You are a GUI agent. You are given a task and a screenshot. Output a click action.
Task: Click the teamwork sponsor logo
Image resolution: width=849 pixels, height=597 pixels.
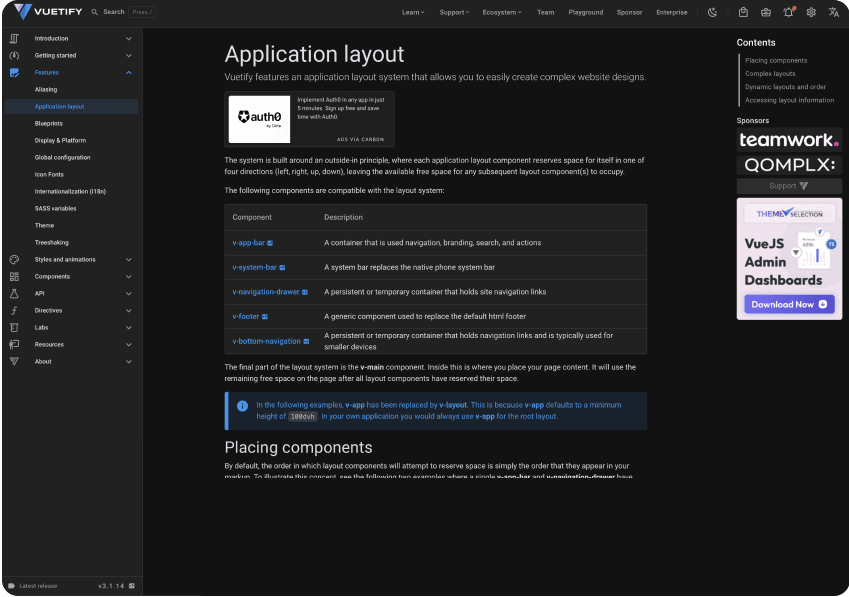[x=789, y=140]
